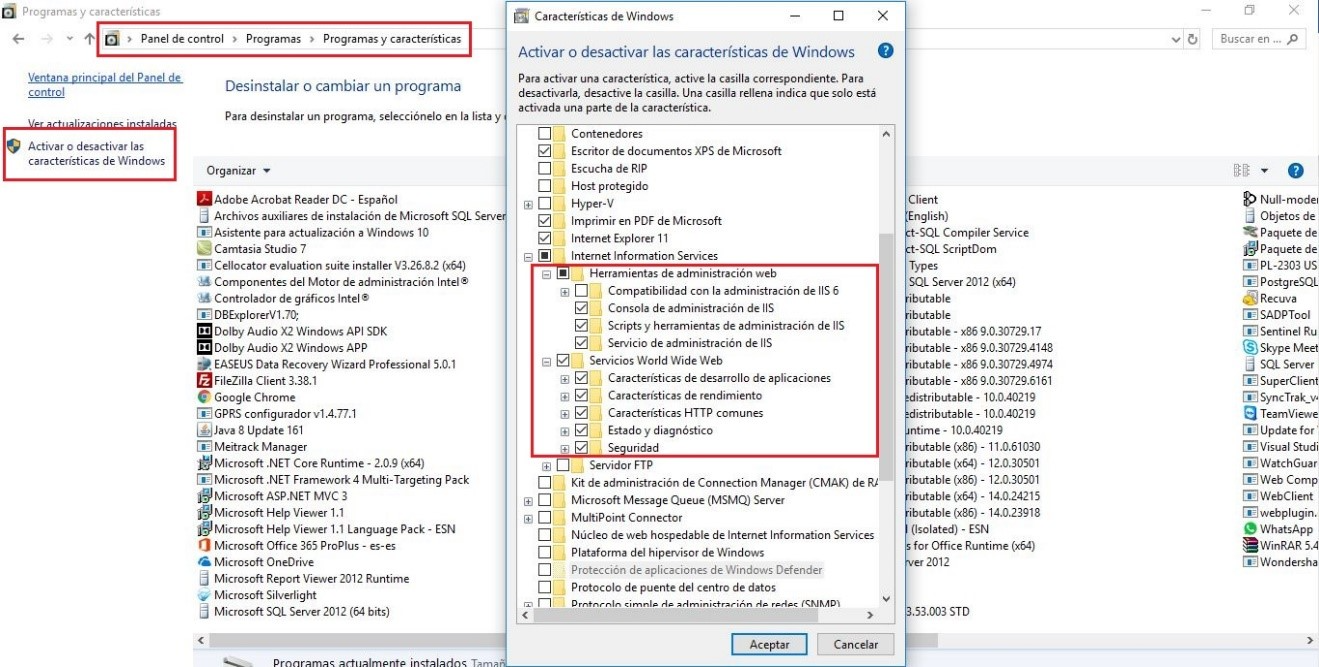Click the Cancelar button

(x=855, y=645)
